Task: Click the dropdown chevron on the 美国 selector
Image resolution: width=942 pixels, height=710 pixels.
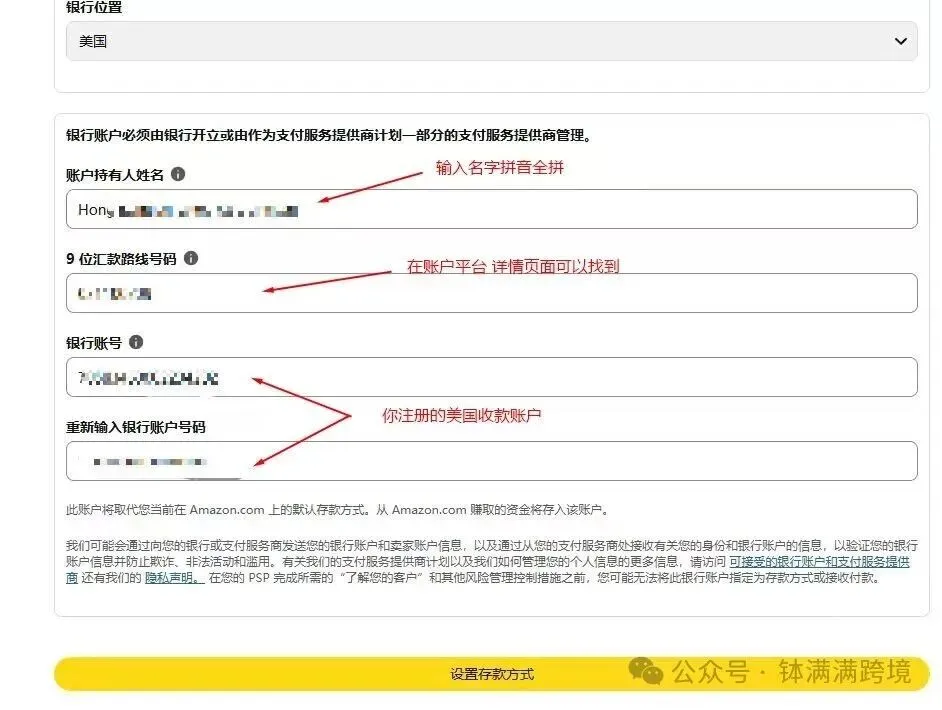Action: (x=899, y=41)
